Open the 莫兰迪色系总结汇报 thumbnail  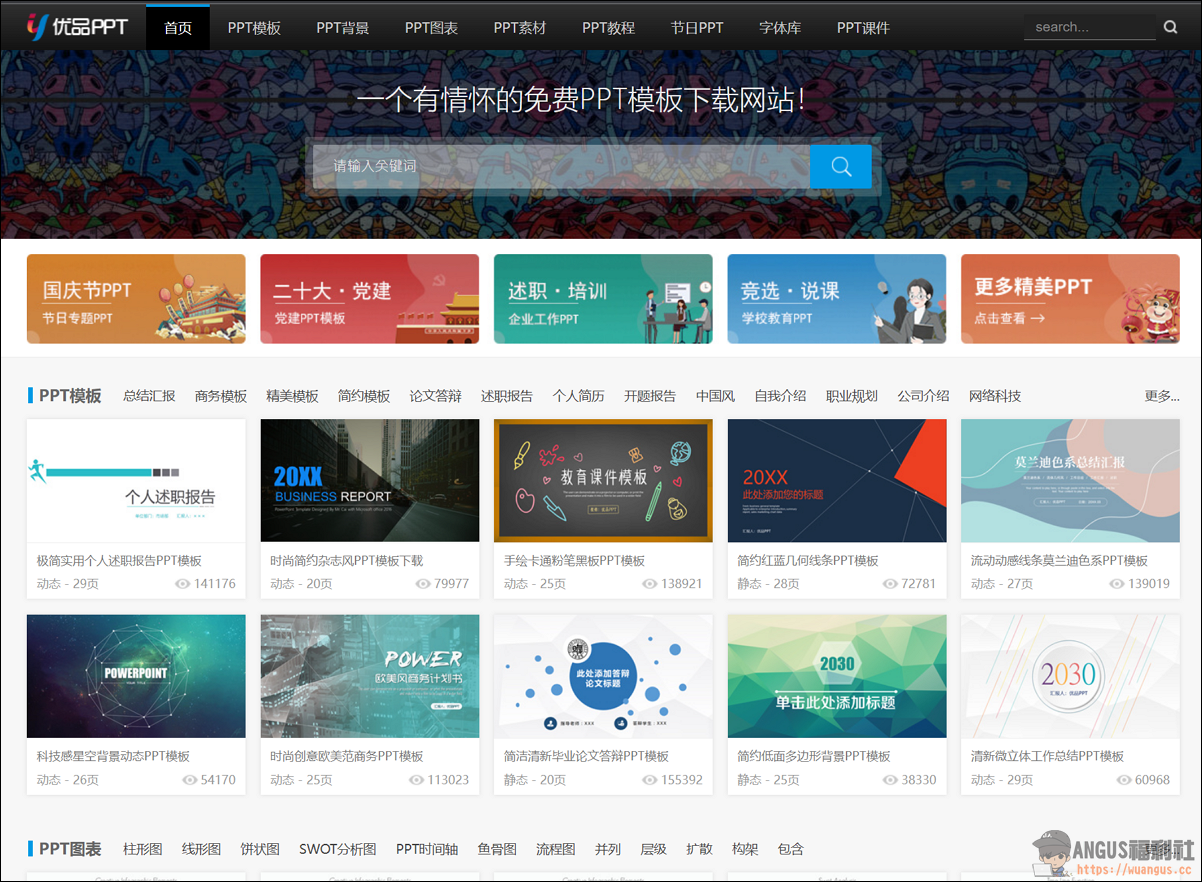[1070, 481]
